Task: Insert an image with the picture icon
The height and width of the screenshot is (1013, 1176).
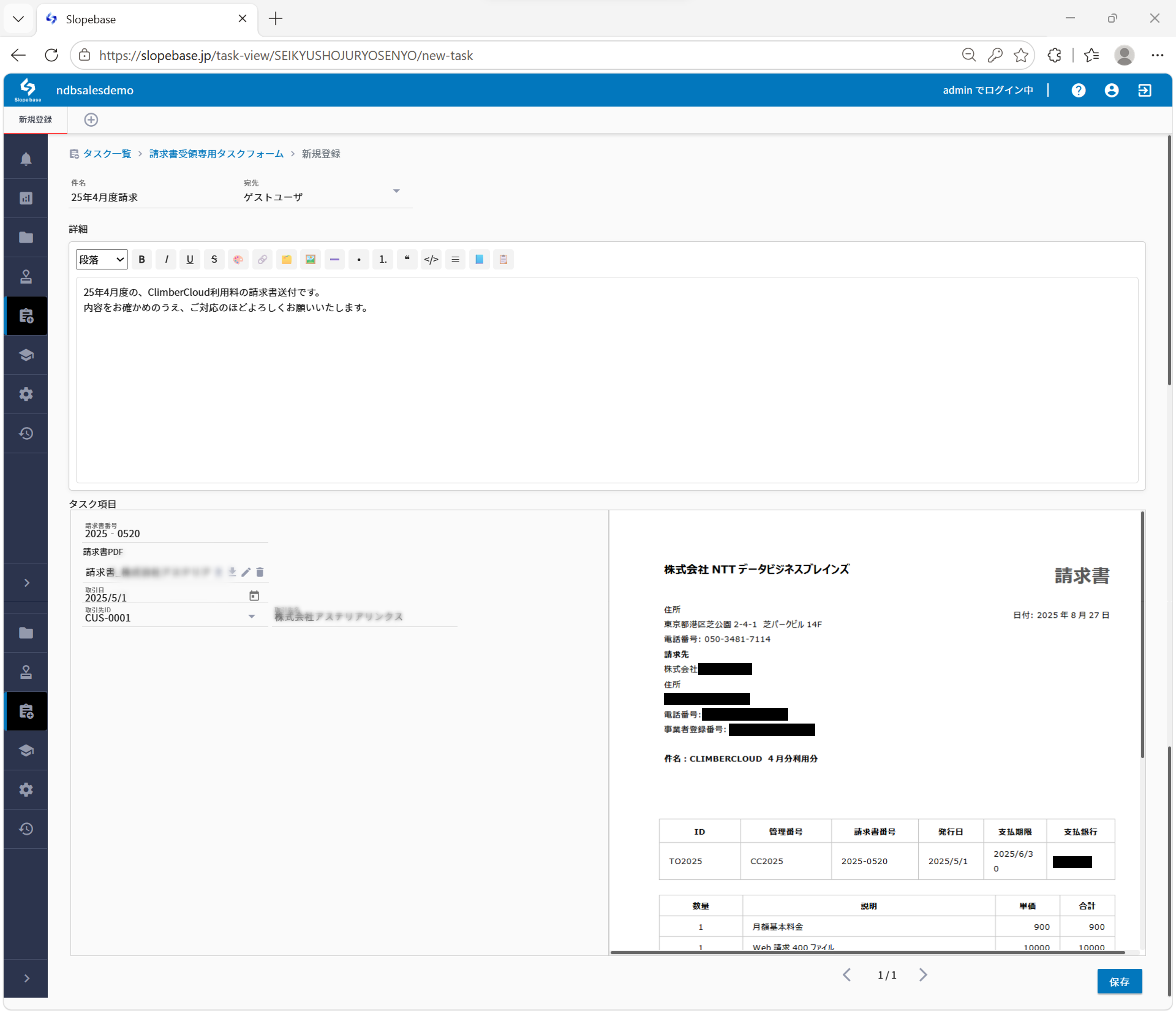Action: coord(311,260)
